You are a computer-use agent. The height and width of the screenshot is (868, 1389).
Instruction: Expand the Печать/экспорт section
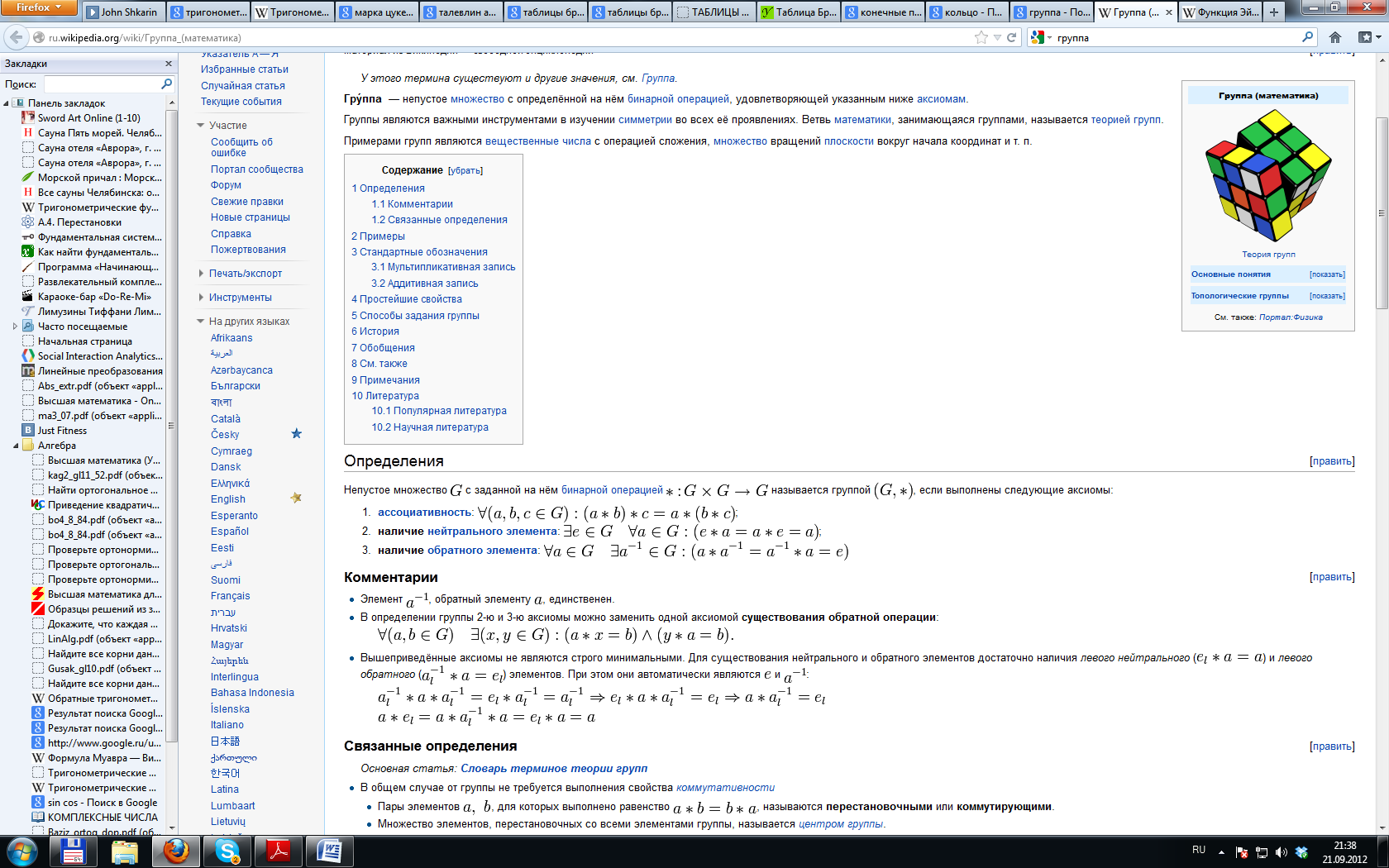200,274
